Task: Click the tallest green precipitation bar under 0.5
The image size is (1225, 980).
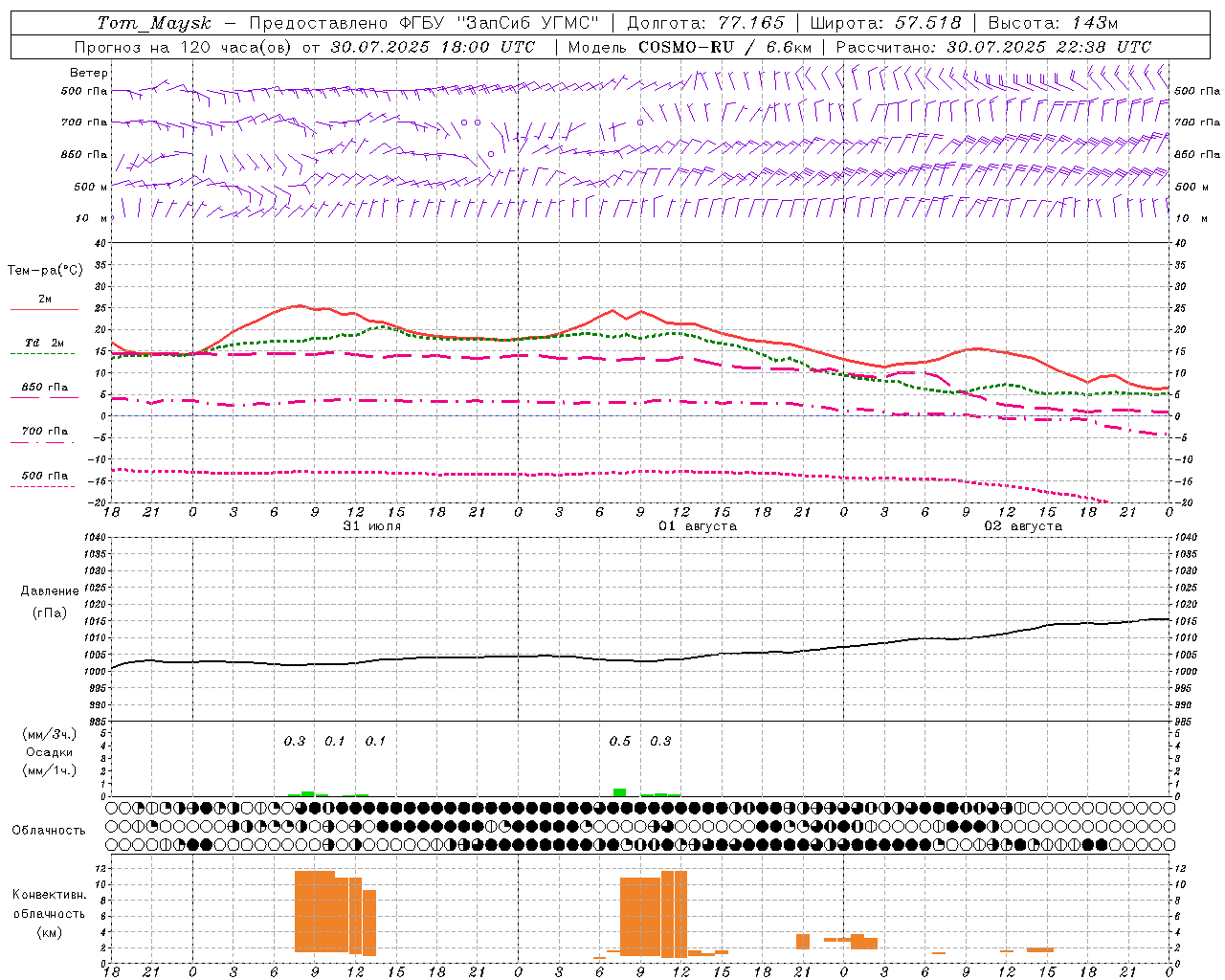Action: (620, 792)
